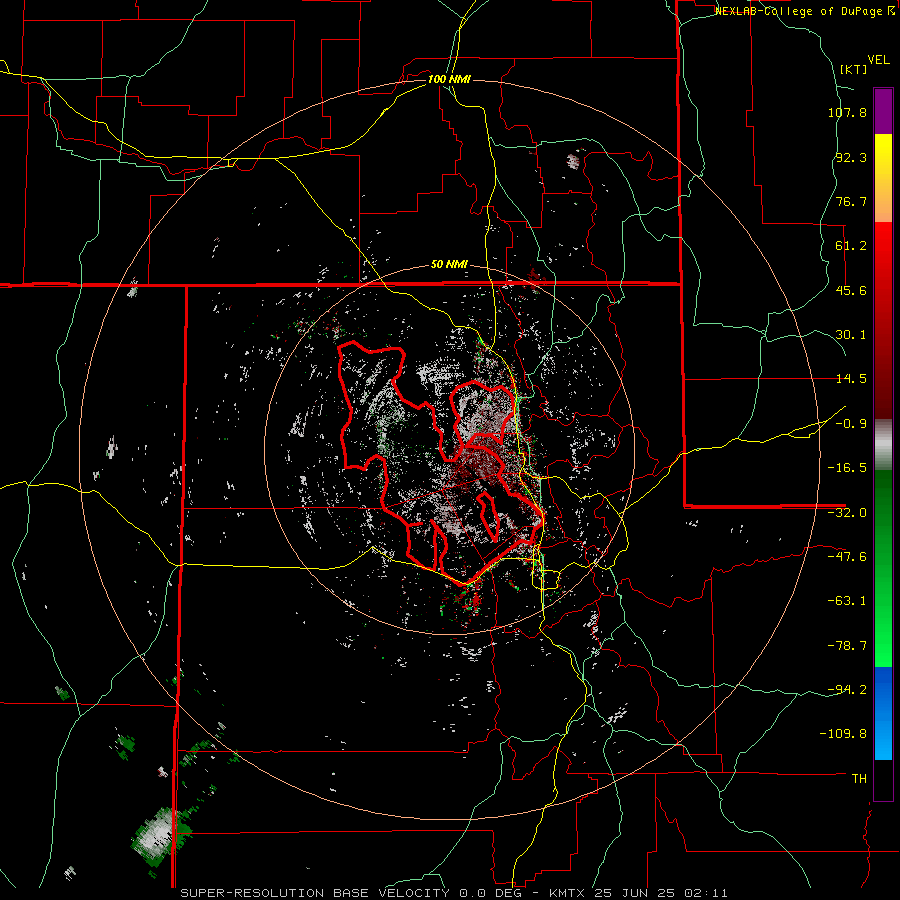Pick the gray segment of velocity color bar
Image resolution: width=900 pixels, height=900 pixels.
pyautogui.click(x=883, y=445)
